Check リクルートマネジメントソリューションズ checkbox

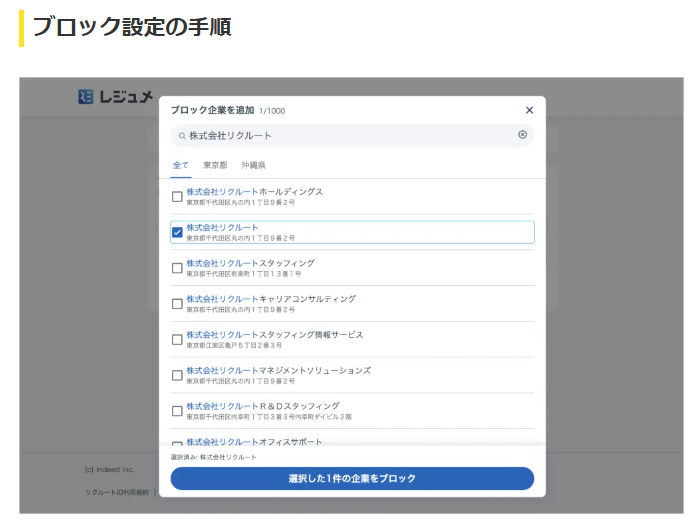pos(177,375)
